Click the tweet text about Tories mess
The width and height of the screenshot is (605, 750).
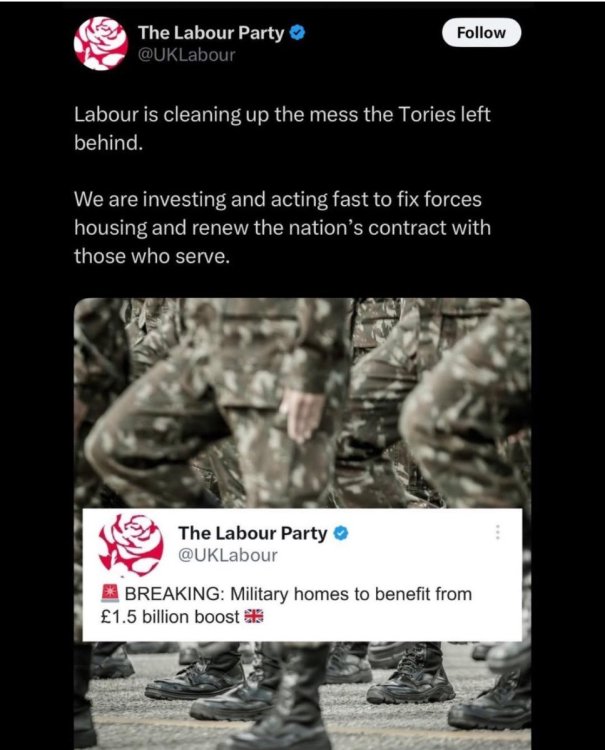click(282, 128)
